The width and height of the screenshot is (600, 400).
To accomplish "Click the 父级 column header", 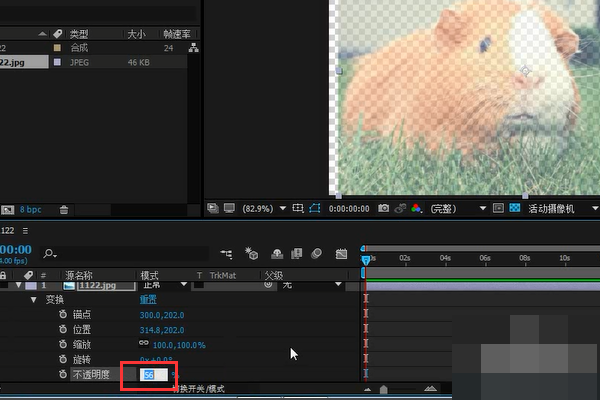I will (x=274, y=275).
